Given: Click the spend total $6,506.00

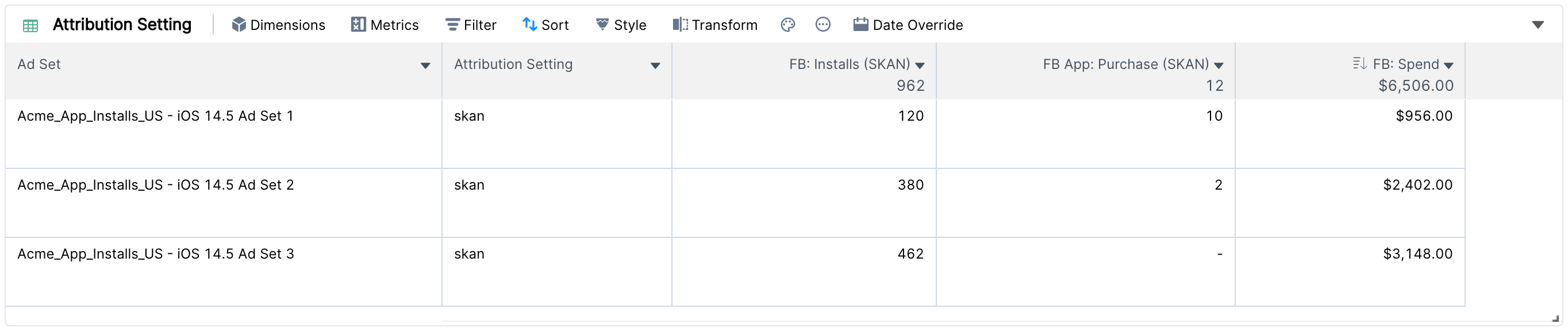Looking at the screenshot, I should click(1416, 86).
